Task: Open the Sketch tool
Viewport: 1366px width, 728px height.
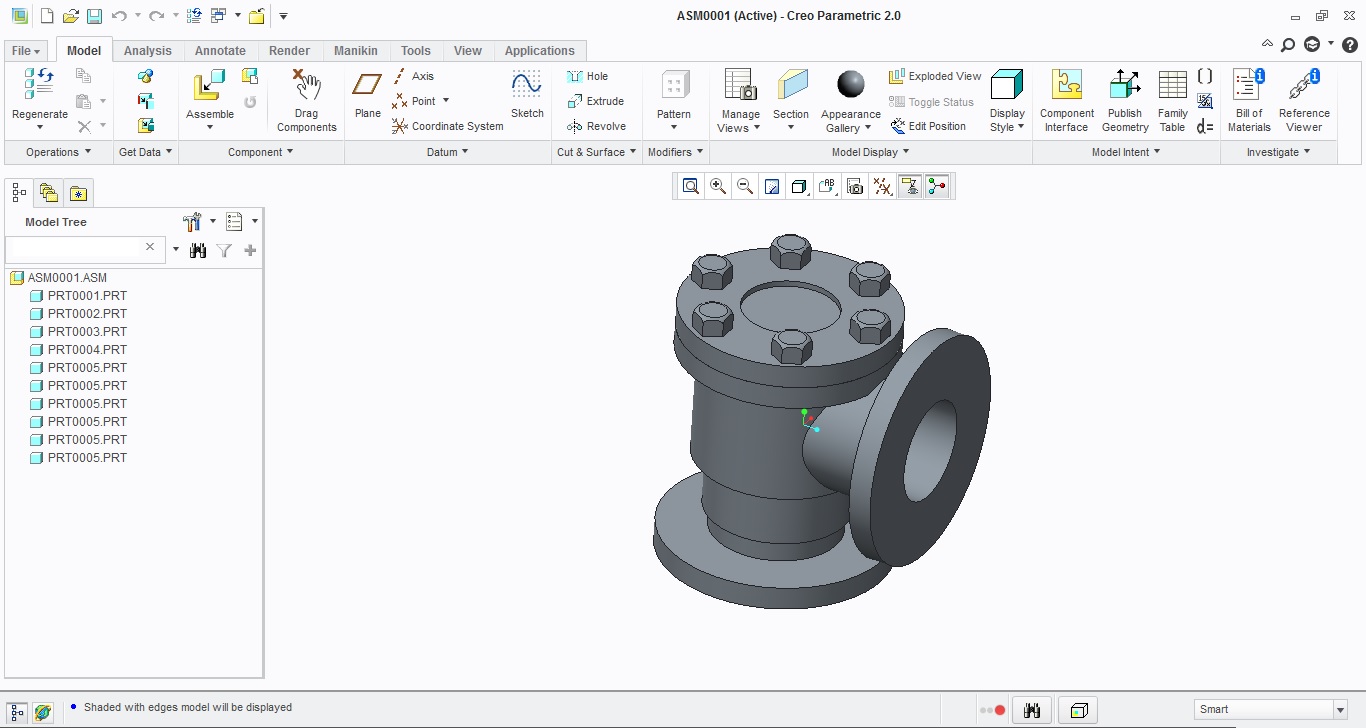Action: pos(527,94)
